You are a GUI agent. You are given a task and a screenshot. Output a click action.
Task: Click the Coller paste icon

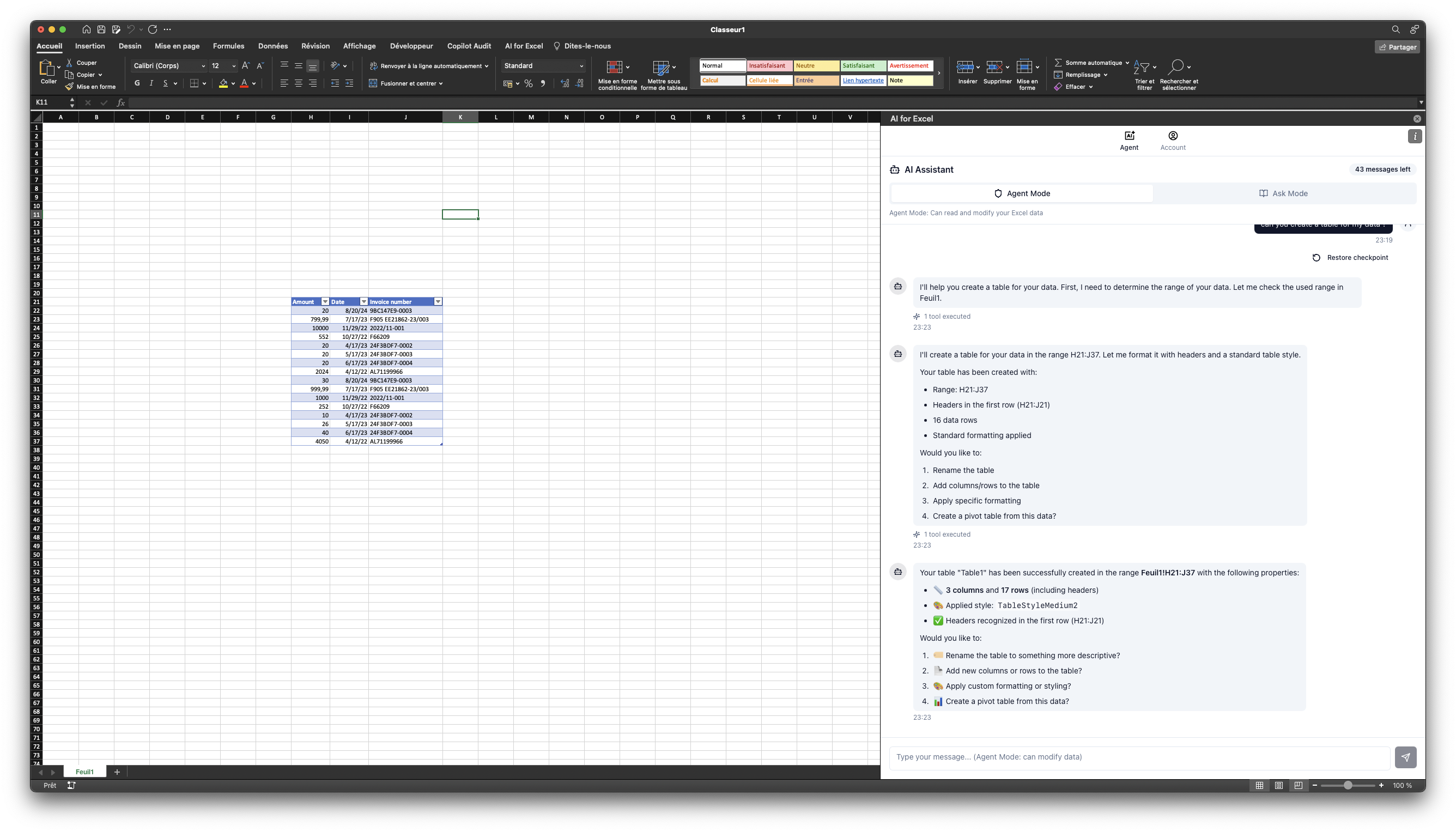[x=46, y=68]
